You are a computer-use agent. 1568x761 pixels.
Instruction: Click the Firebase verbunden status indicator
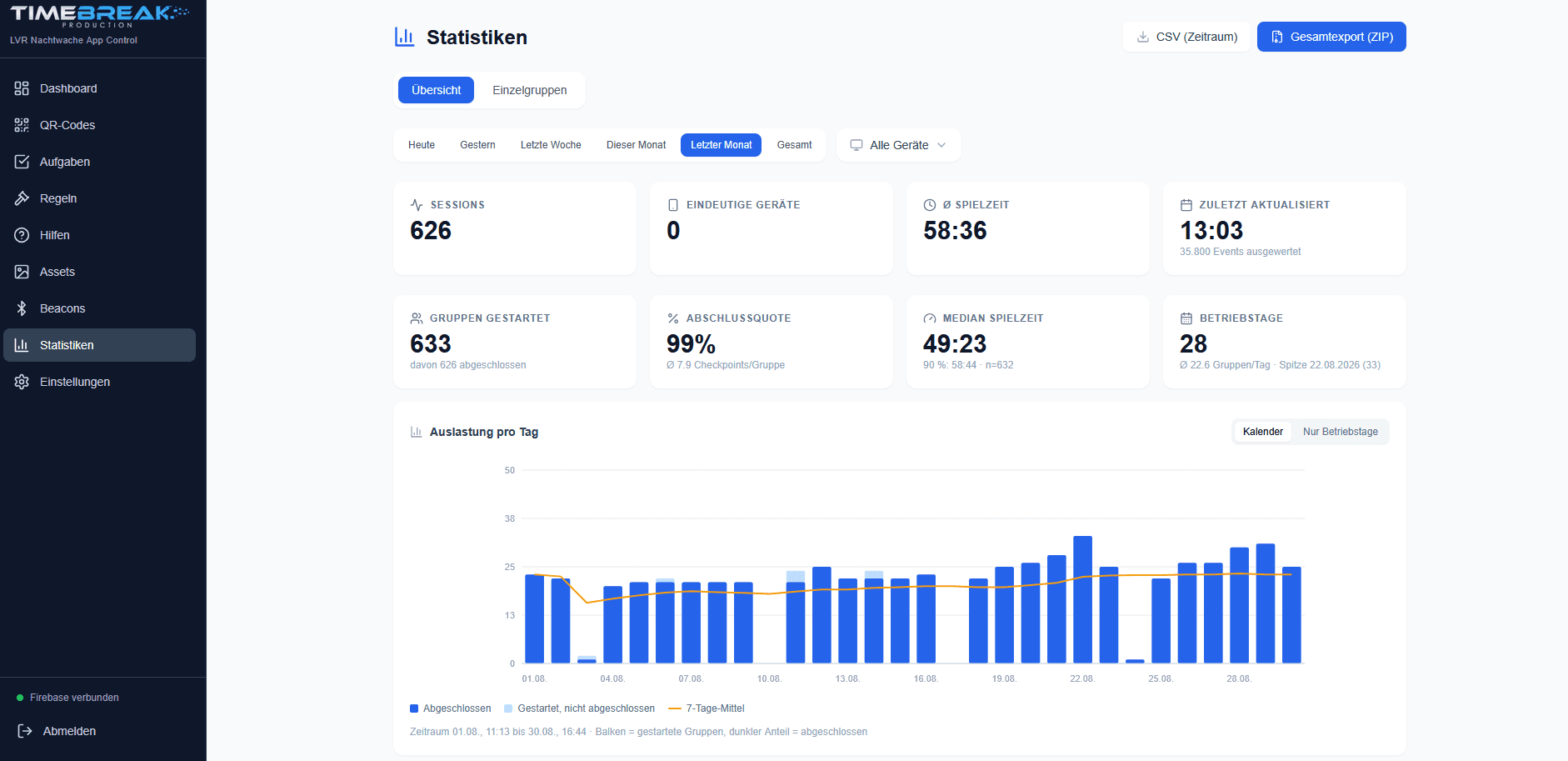67,698
